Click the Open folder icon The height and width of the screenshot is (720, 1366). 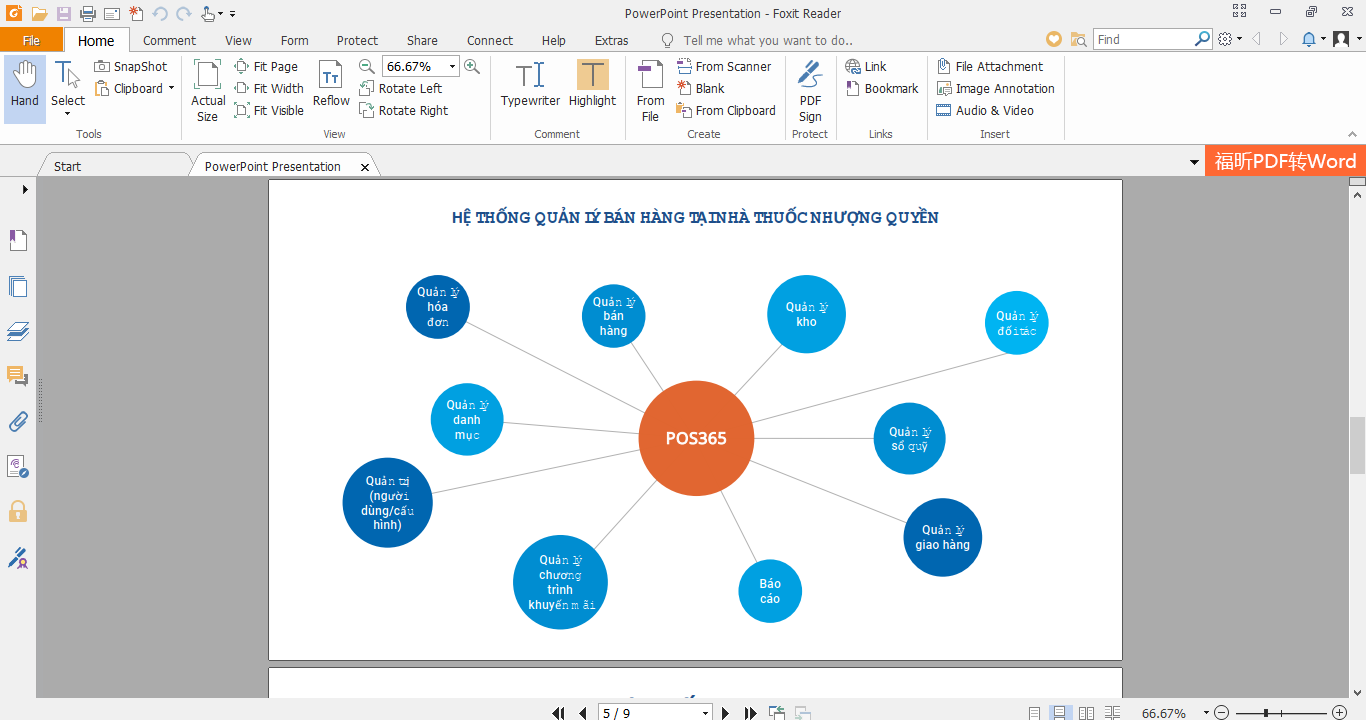[x=40, y=13]
